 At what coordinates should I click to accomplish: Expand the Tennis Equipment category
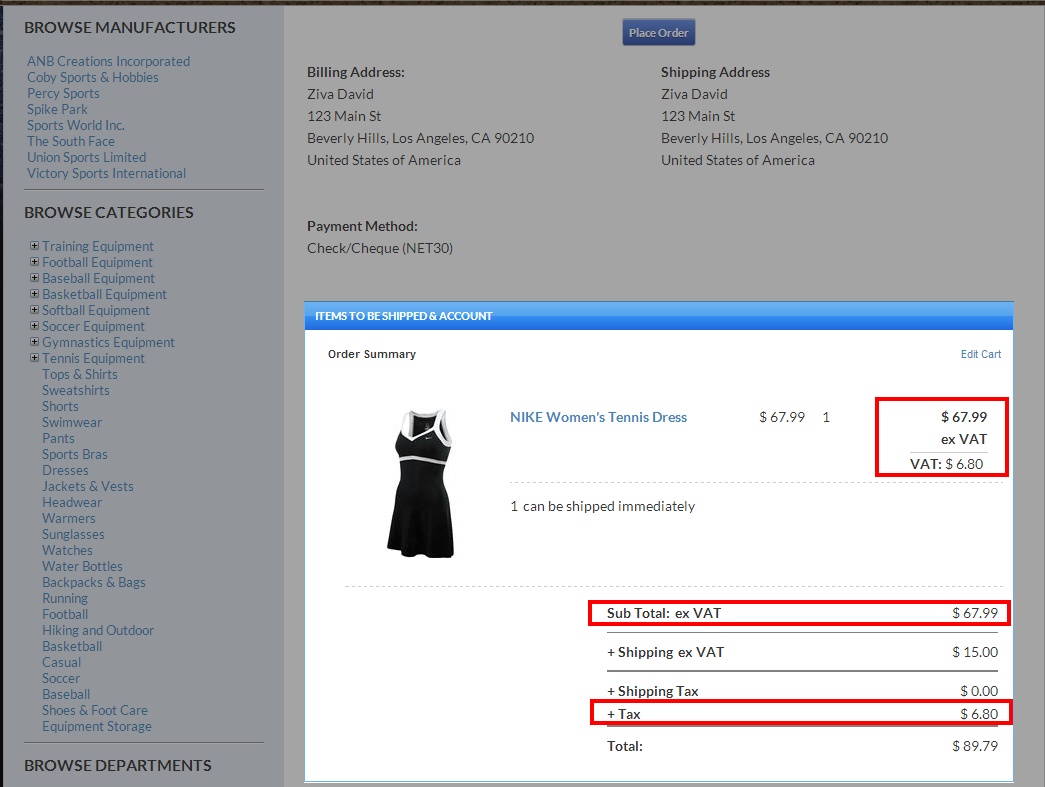click(x=34, y=358)
